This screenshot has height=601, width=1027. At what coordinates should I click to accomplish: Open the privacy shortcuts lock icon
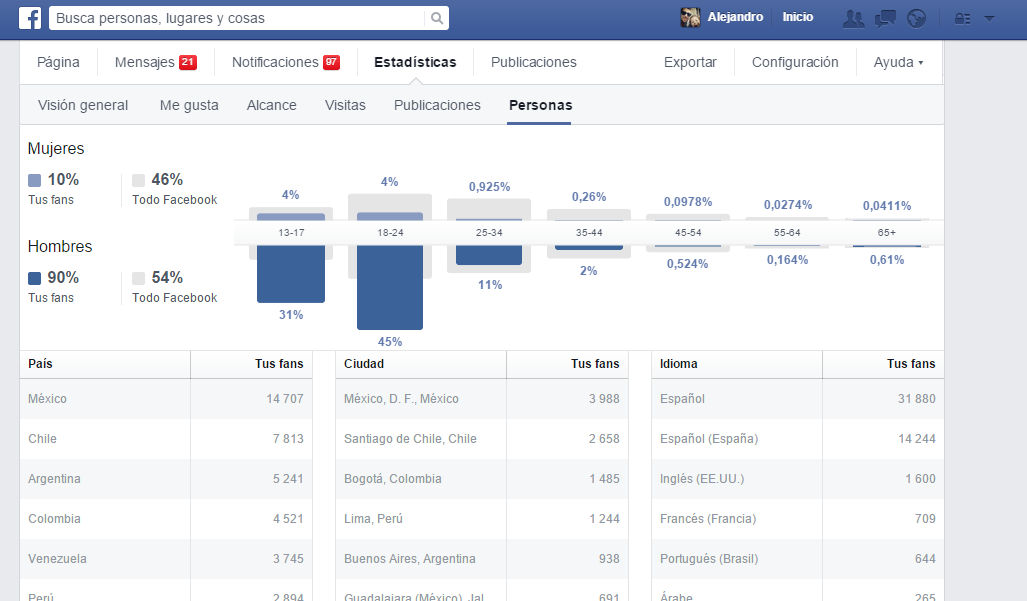[x=962, y=18]
